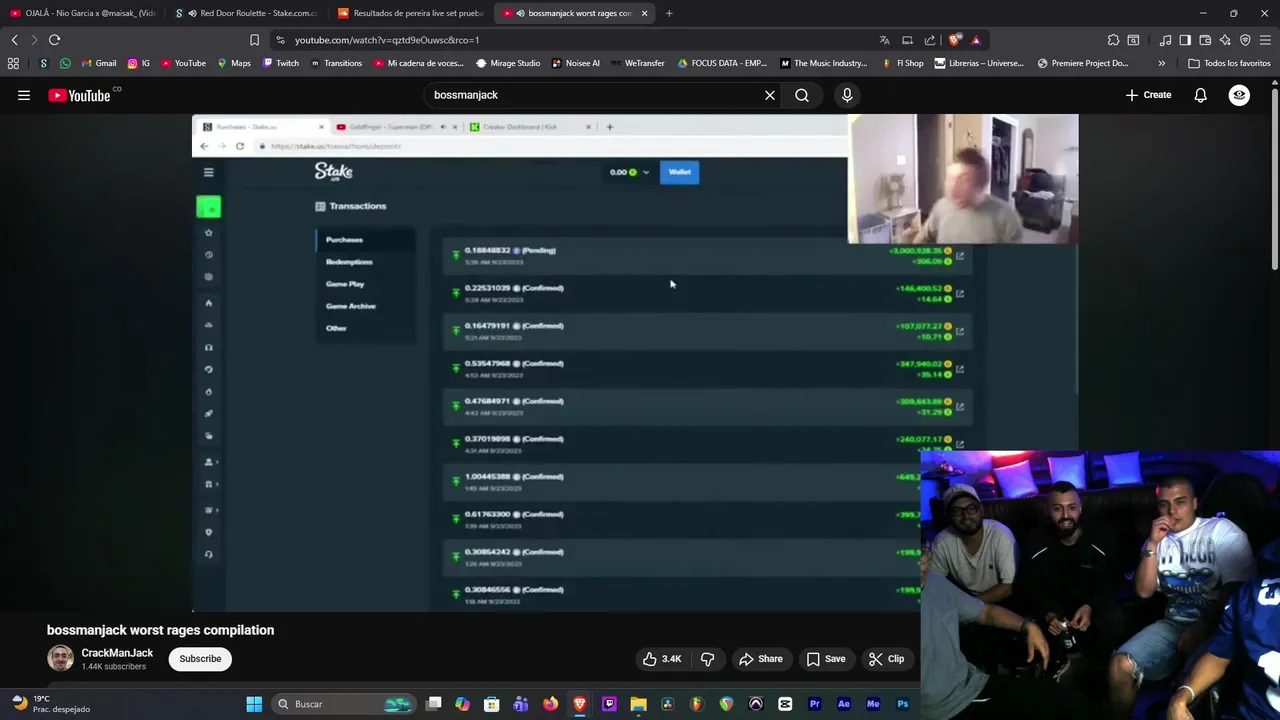Open Premiere Pro from the taskbar

pyautogui.click(x=814, y=704)
